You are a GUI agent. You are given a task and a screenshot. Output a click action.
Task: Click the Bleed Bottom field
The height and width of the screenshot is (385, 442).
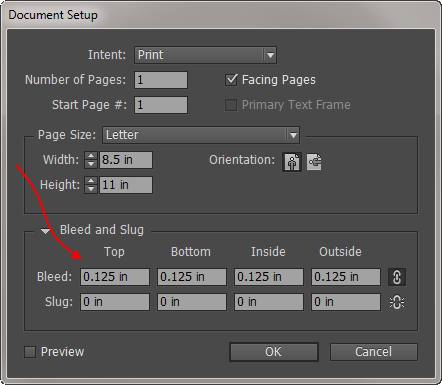(x=192, y=277)
